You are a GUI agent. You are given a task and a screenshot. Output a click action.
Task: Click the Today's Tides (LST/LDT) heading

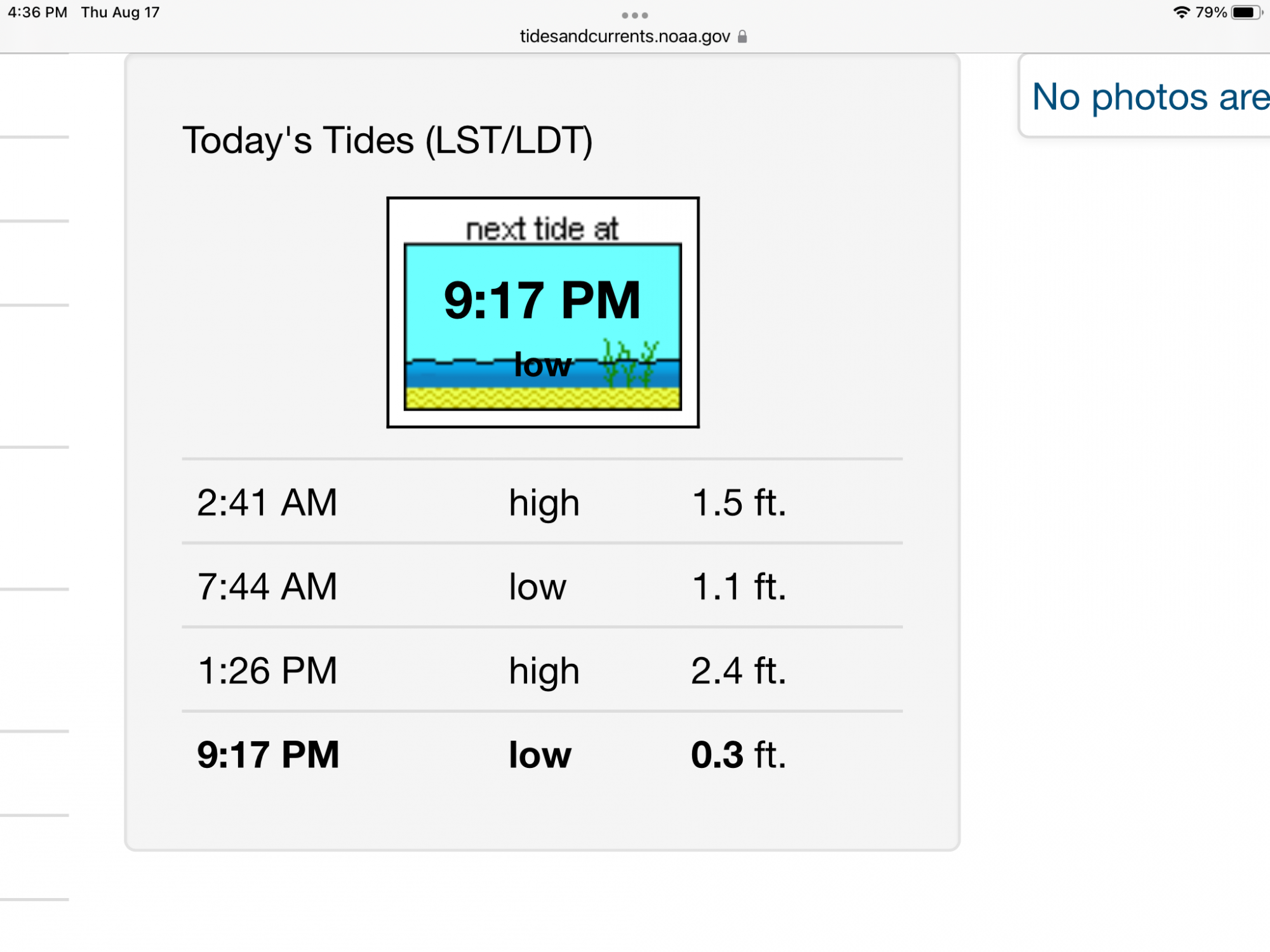point(387,140)
